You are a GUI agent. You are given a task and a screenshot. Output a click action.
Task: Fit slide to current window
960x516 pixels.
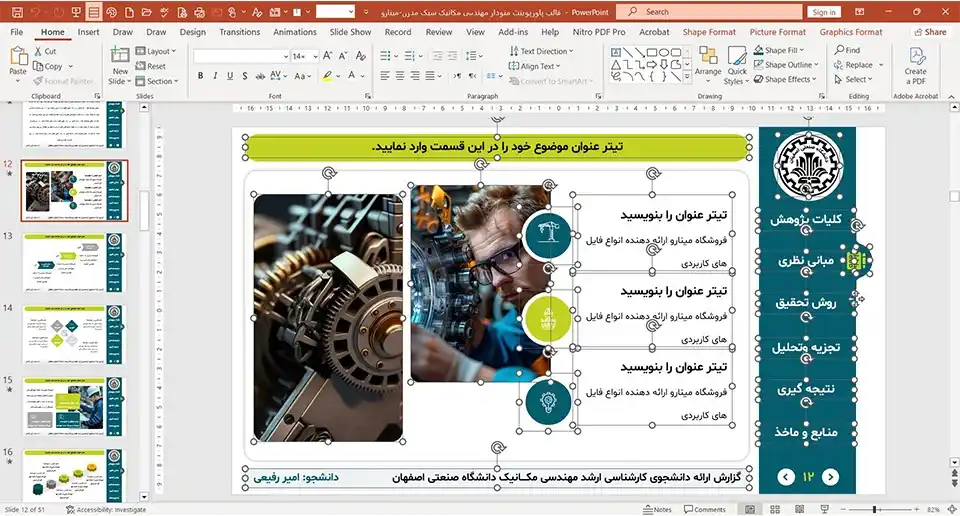pos(952,509)
